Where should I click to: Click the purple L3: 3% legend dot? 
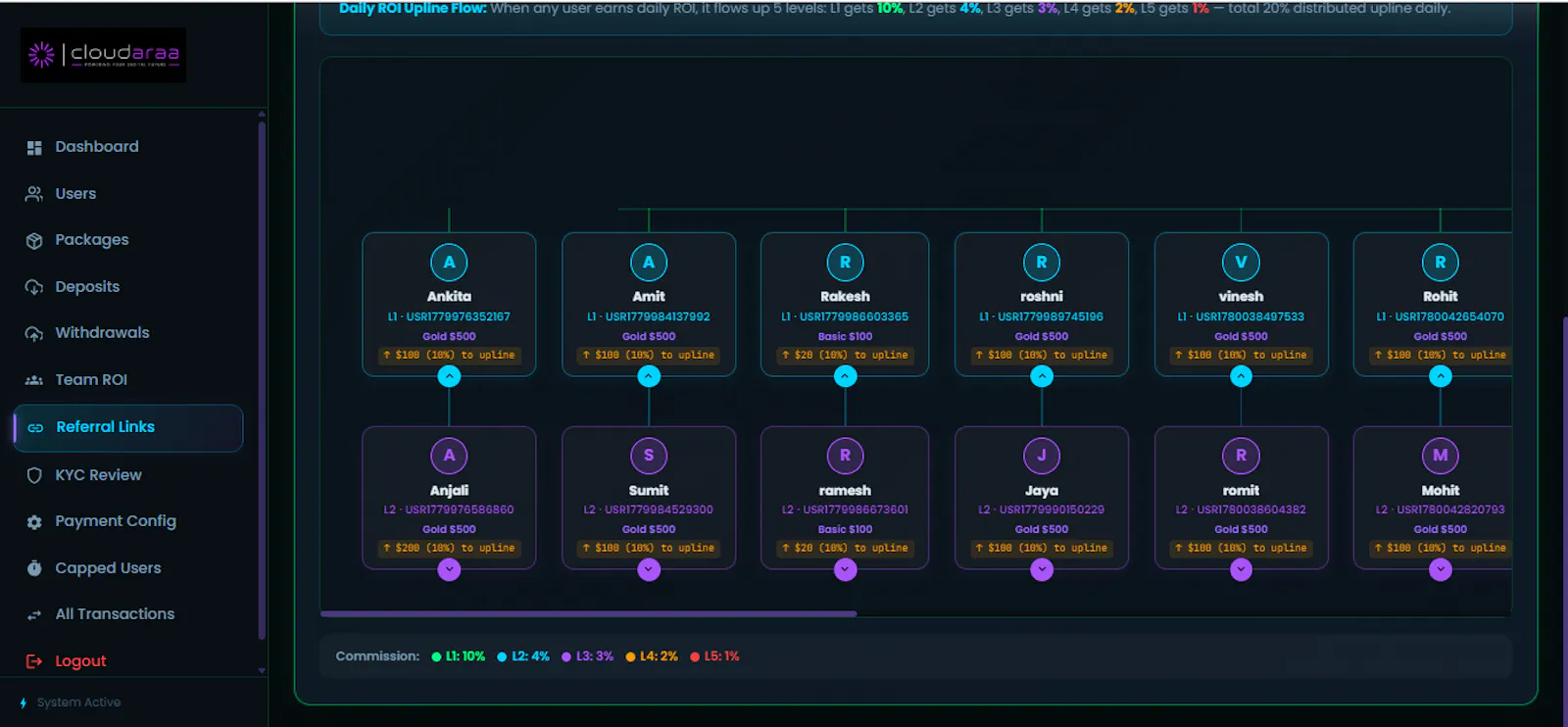(x=566, y=657)
